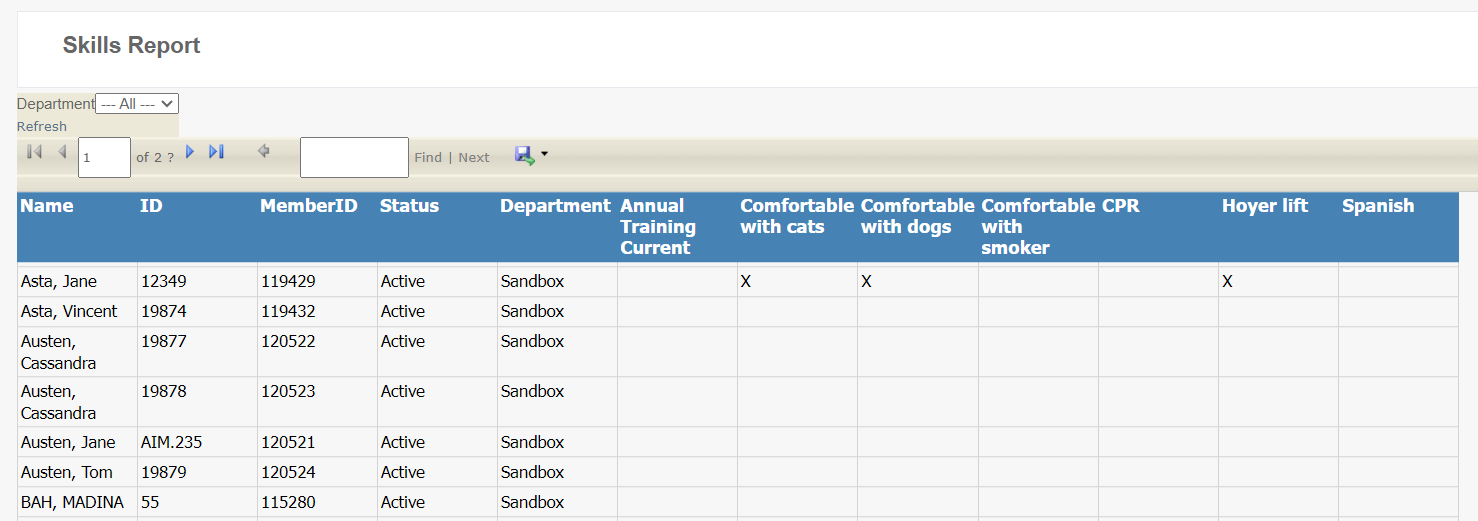Go to first page of report

[34, 151]
